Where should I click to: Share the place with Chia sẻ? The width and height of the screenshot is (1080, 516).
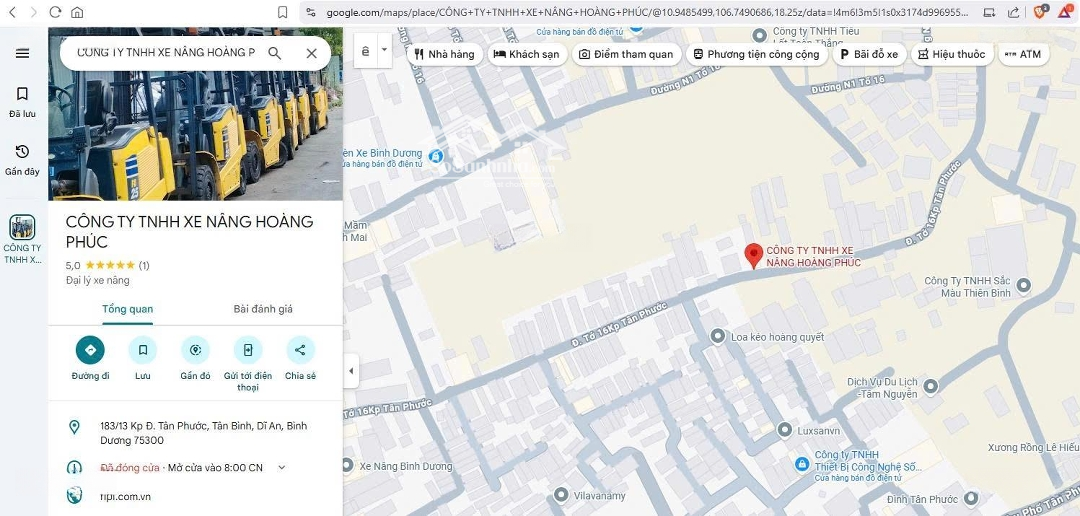point(300,350)
